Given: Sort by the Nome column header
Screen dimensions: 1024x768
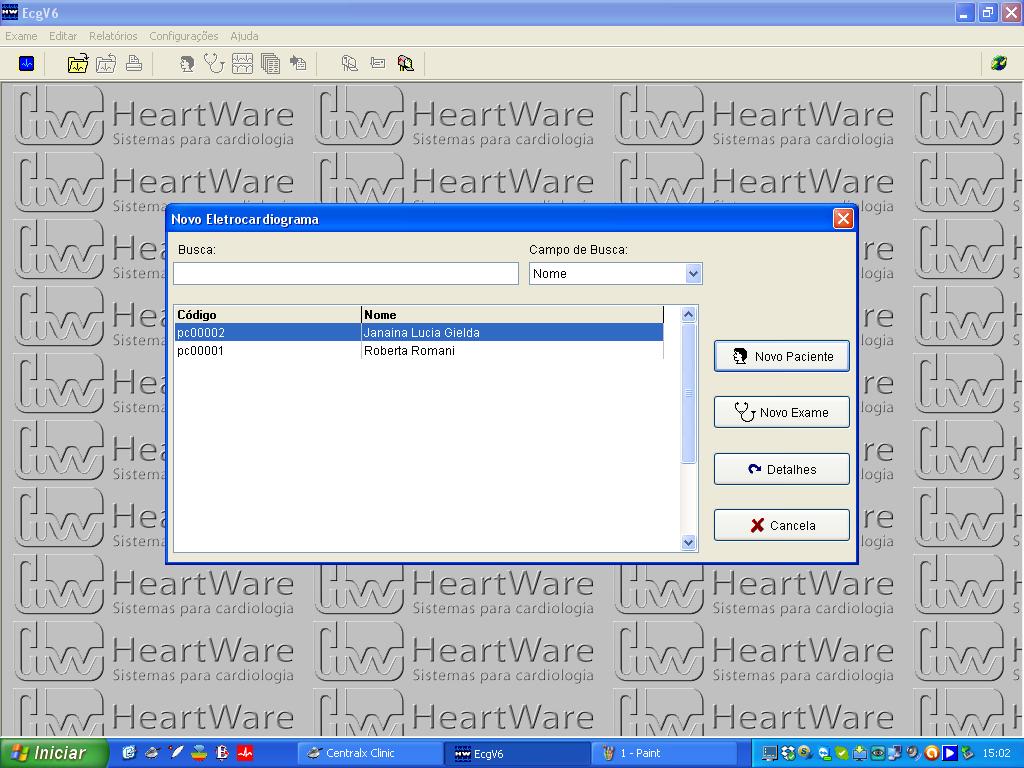Looking at the screenshot, I should point(512,315).
